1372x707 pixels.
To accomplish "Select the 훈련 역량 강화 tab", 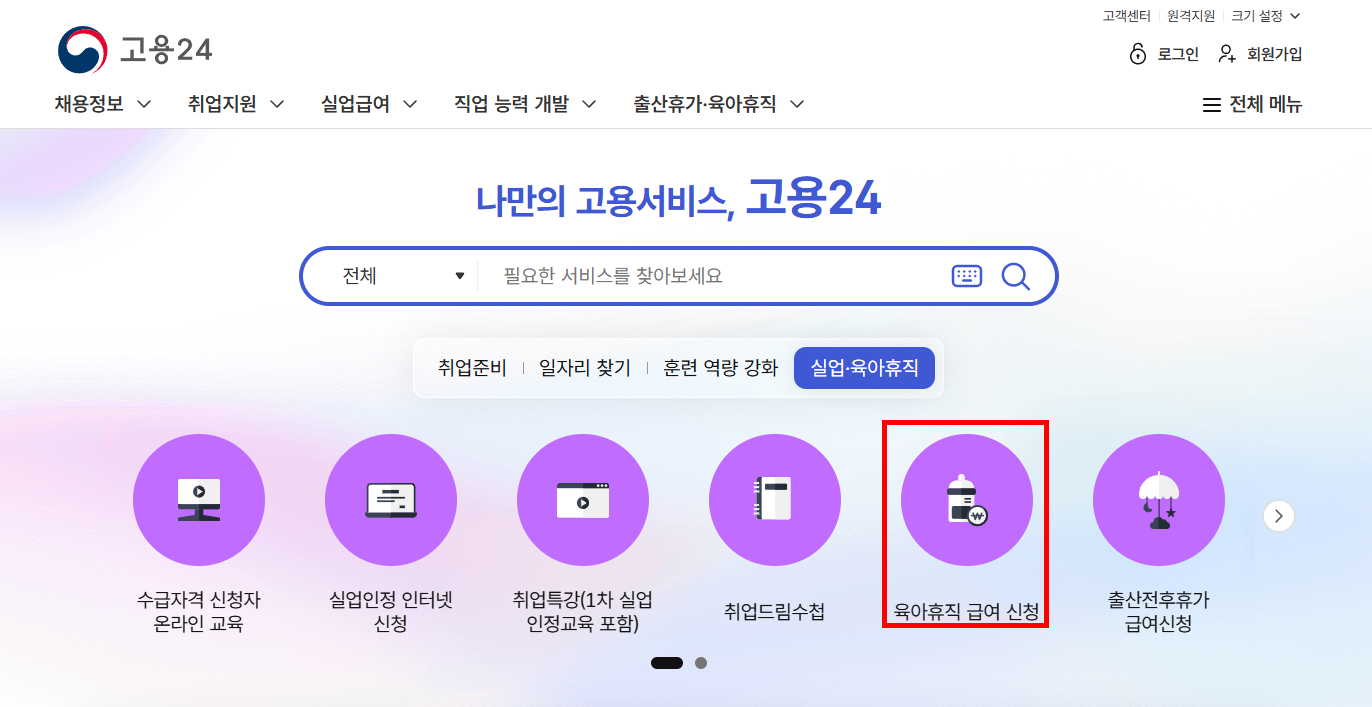I will tap(720, 368).
